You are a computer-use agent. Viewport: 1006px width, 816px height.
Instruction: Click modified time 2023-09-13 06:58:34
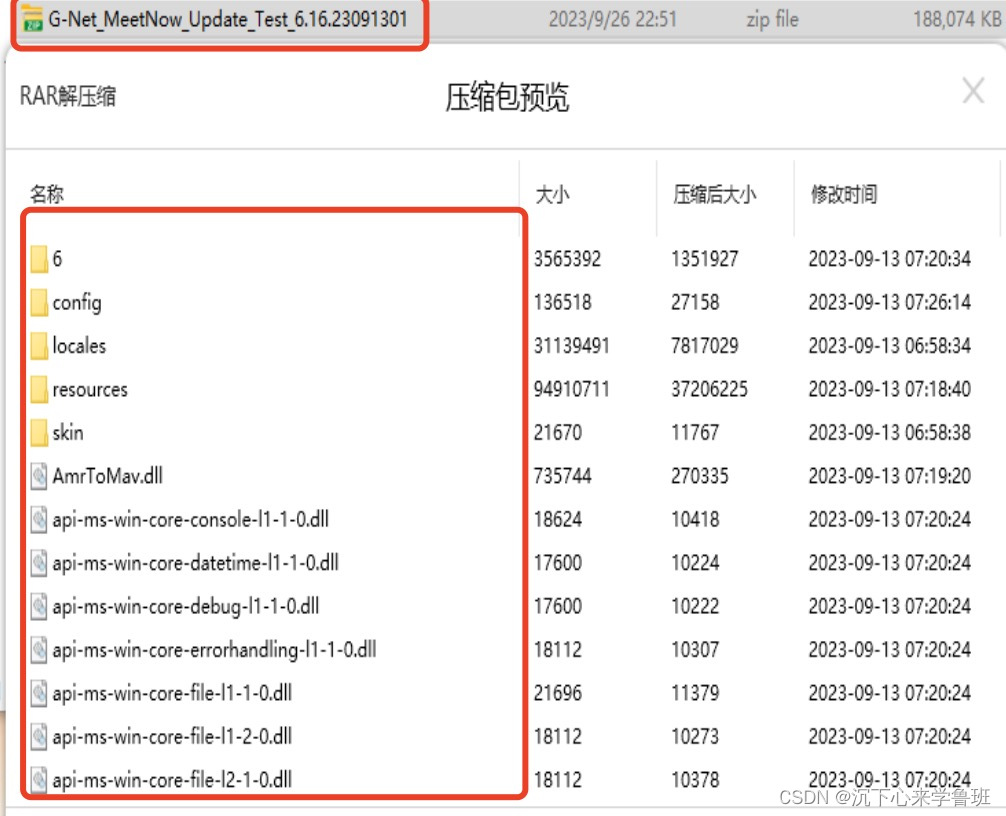pos(890,346)
